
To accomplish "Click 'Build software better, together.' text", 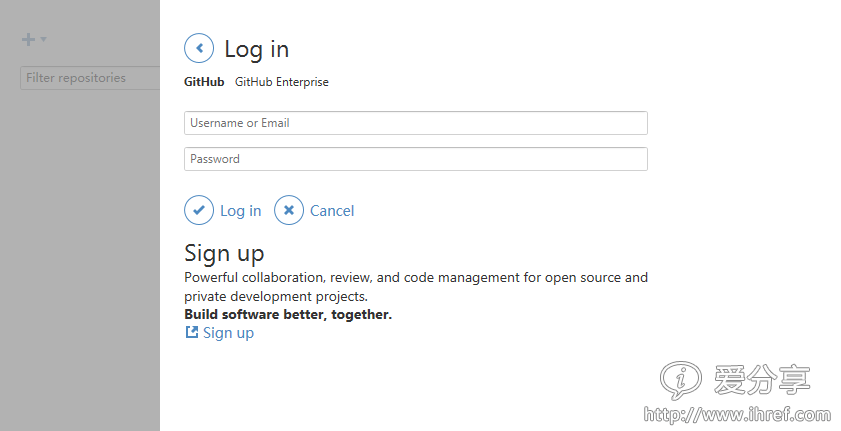I will point(288,315).
